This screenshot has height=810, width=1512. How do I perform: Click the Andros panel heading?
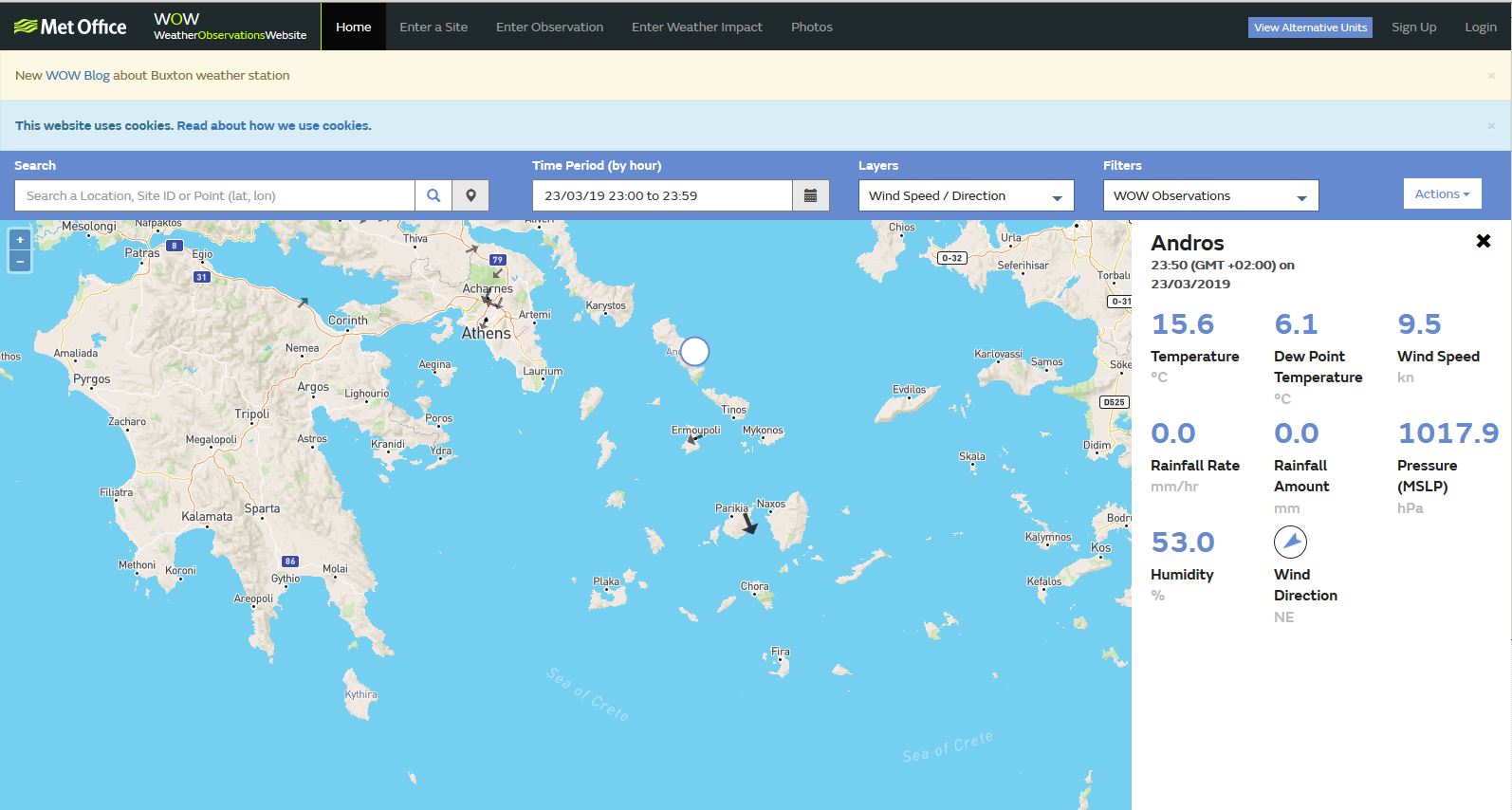pyautogui.click(x=1188, y=243)
